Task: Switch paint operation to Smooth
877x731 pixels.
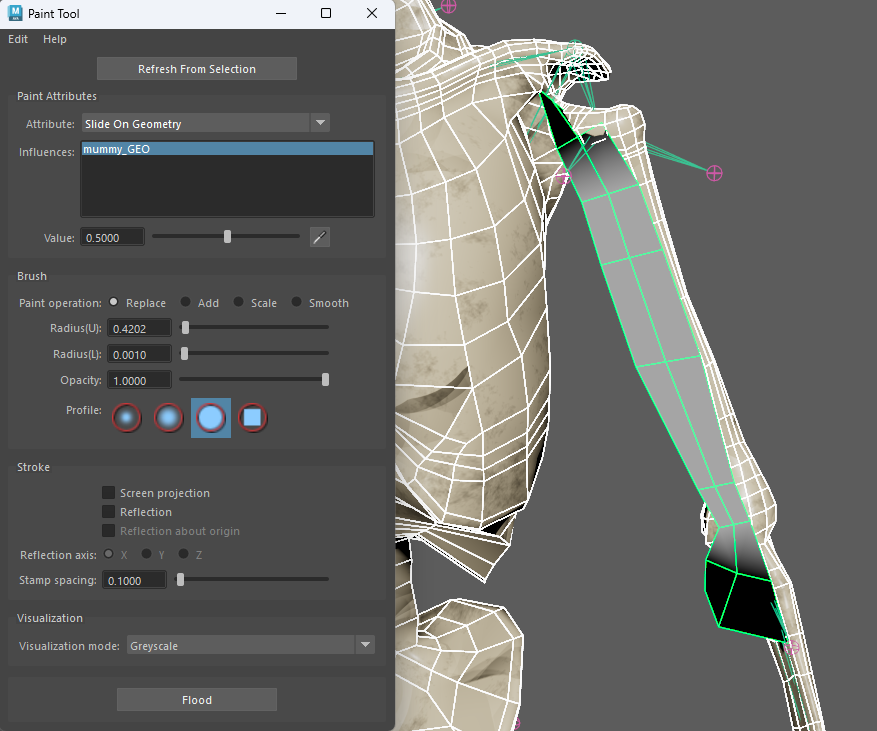Action: [297, 302]
